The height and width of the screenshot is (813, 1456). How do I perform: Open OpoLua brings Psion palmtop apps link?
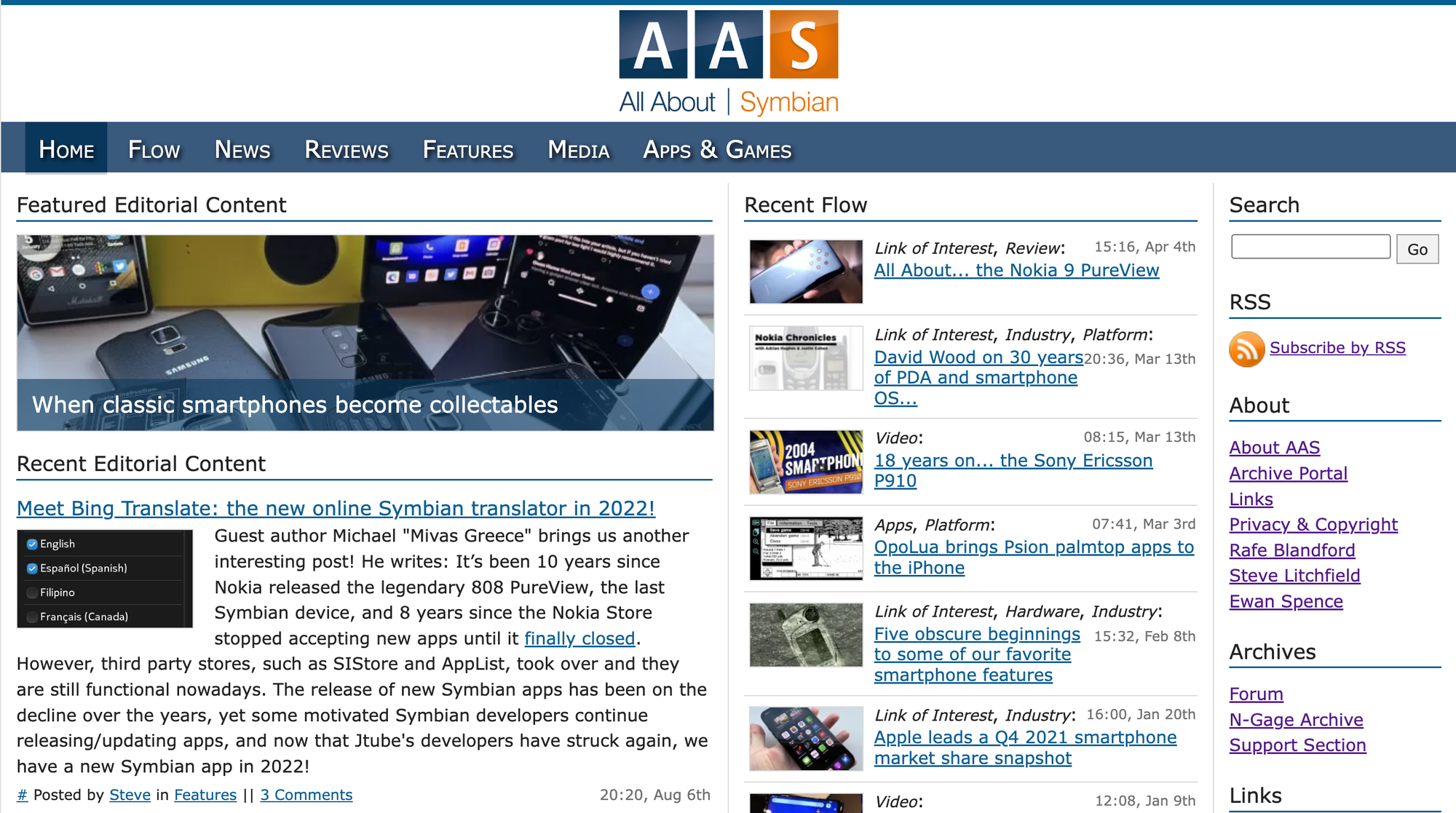pos(1034,558)
